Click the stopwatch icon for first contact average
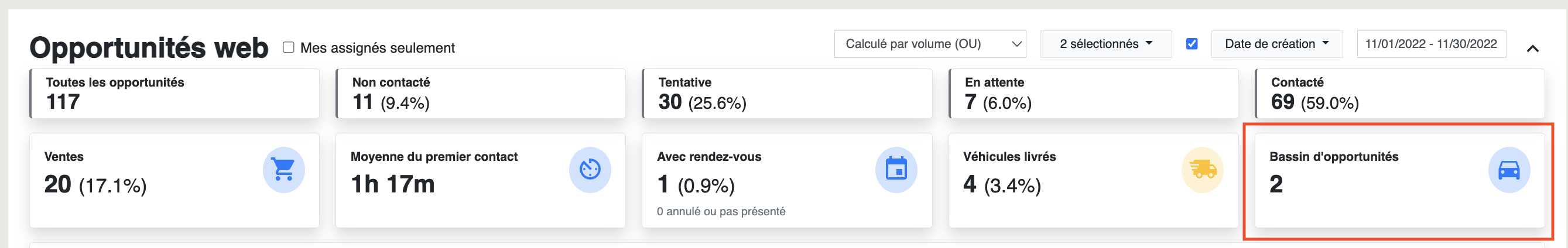 point(590,170)
